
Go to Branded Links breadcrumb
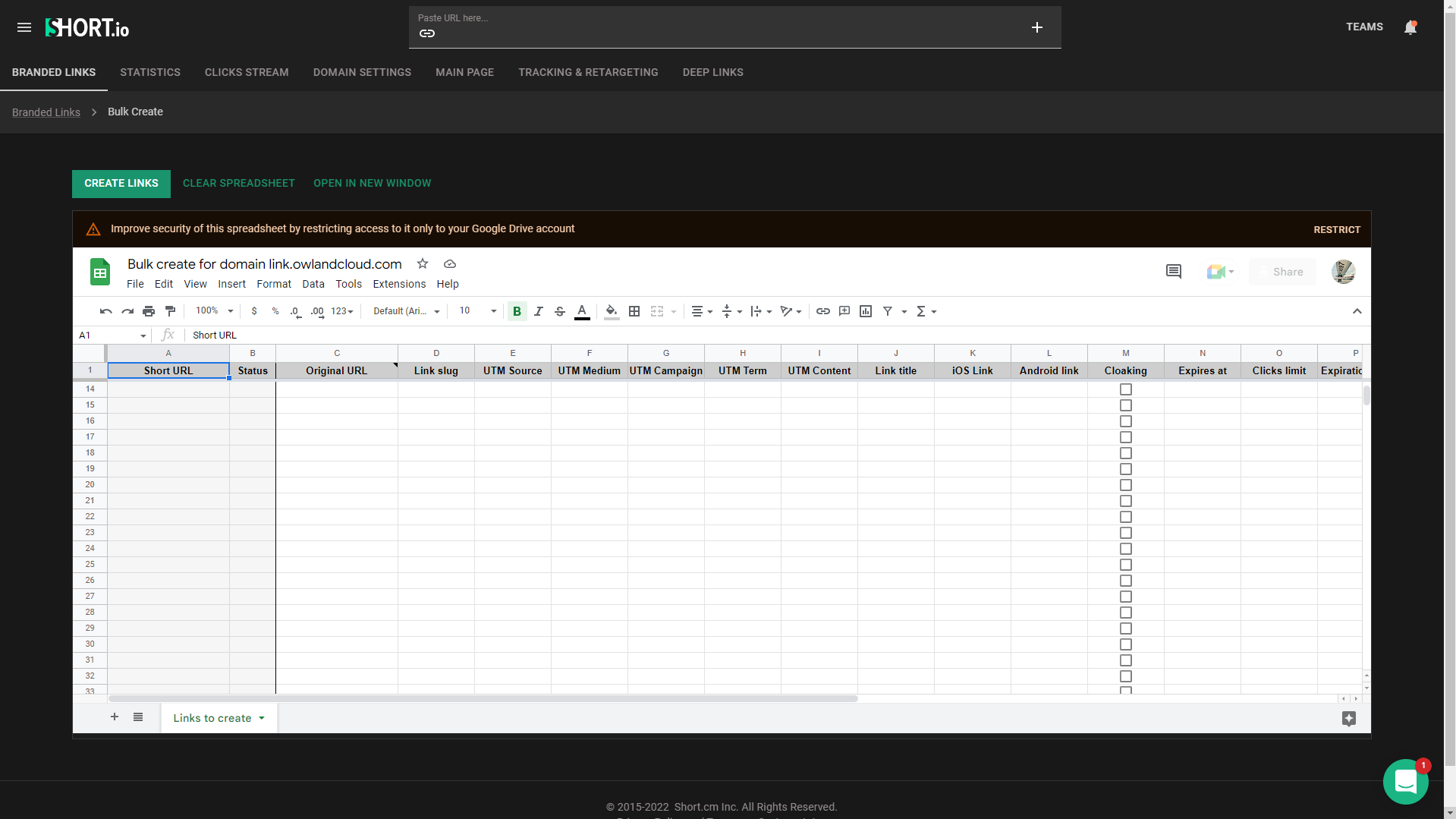pyautogui.click(x=46, y=112)
